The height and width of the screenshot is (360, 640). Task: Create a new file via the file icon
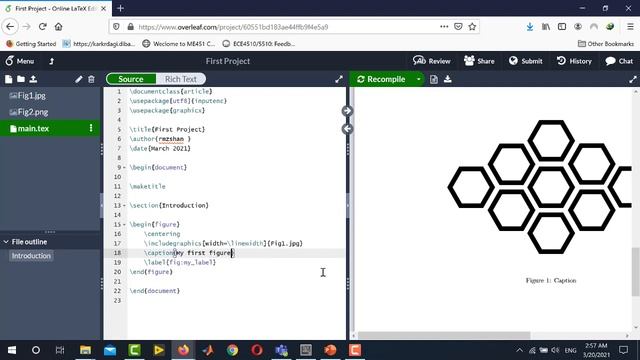coord(9,79)
